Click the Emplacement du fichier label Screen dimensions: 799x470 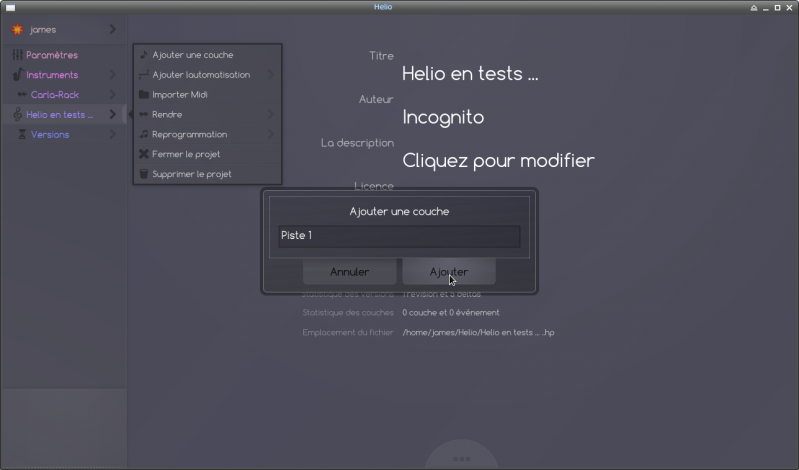pyautogui.click(x=348, y=332)
